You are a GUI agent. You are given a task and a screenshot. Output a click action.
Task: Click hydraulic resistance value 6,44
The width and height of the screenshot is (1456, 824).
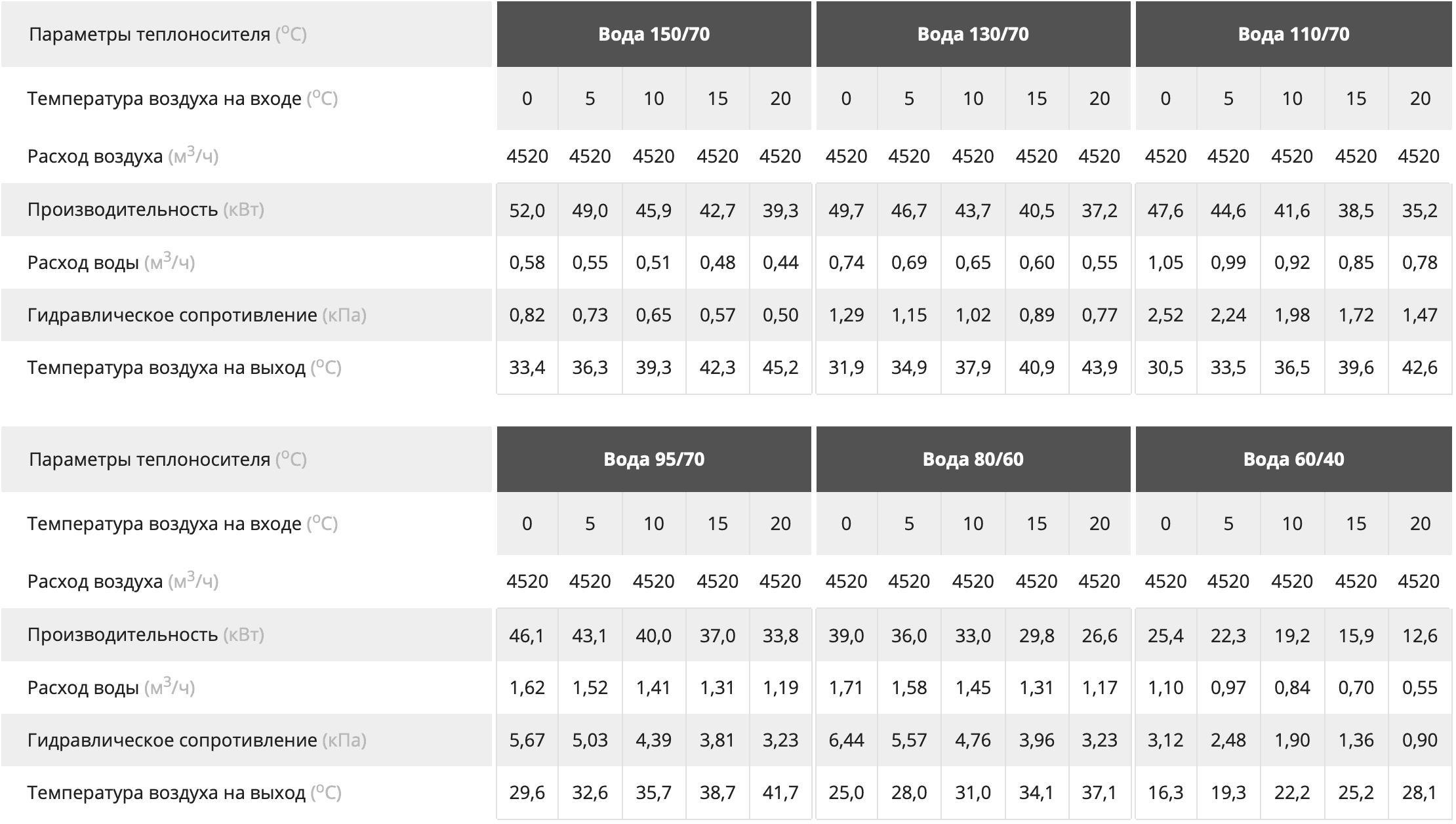point(846,741)
